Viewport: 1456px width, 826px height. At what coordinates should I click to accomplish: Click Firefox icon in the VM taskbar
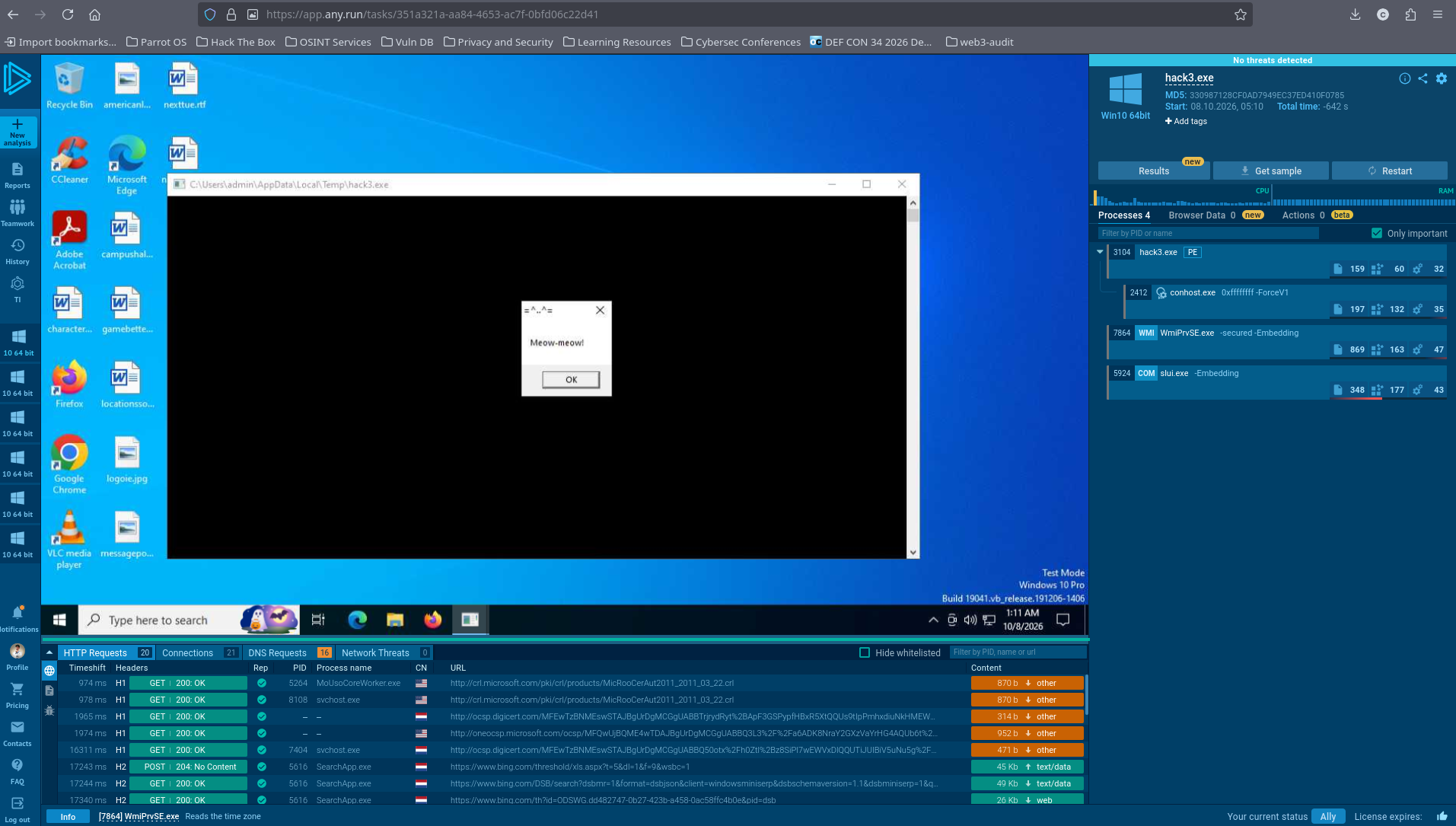click(x=433, y=620)
